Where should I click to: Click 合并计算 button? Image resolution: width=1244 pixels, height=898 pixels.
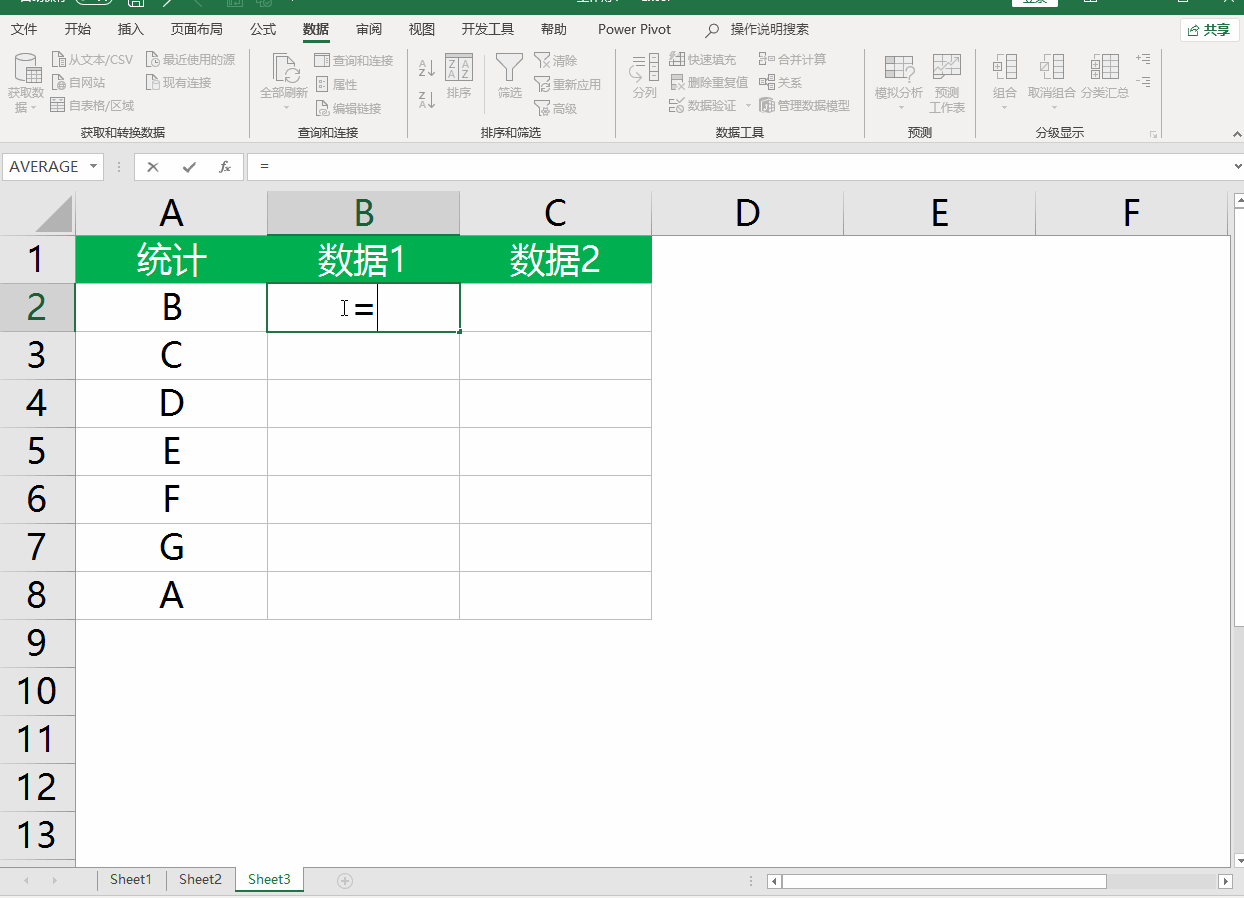coord(793,60)
